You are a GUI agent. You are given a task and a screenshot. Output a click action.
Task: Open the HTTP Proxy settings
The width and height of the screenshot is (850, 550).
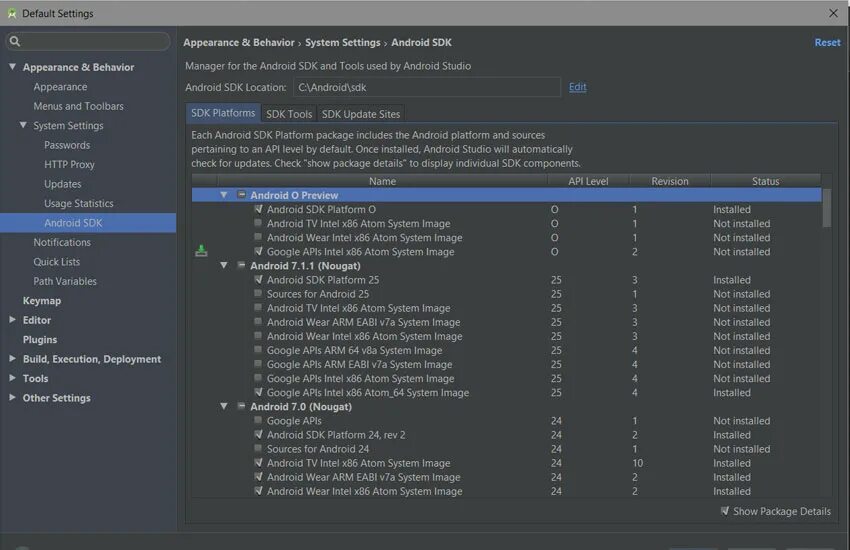(69, 165)
